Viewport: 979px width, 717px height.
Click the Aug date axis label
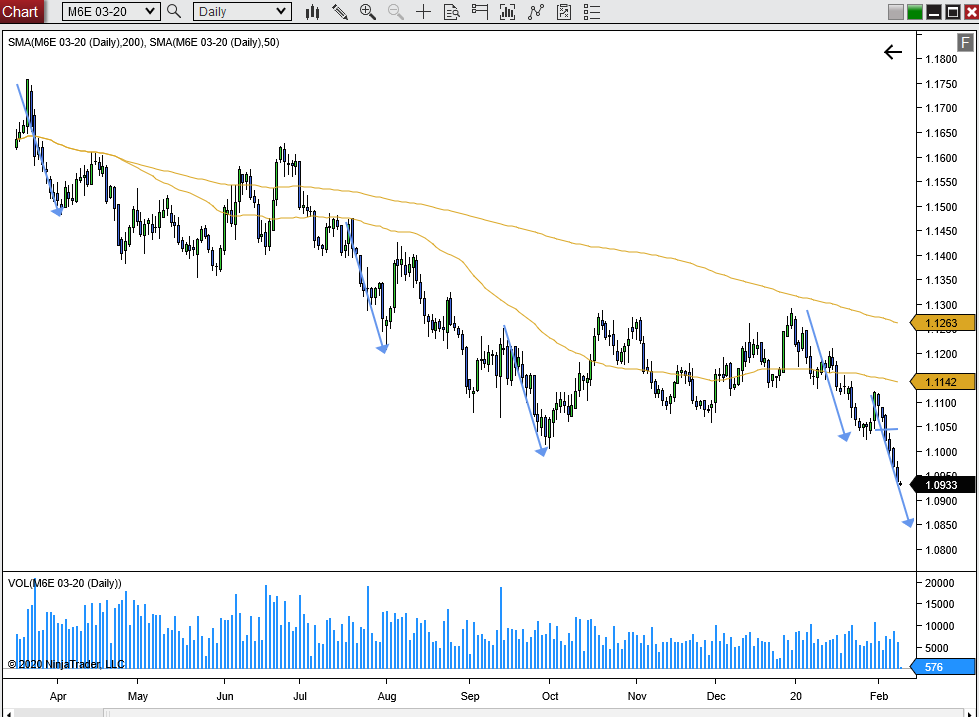386,696
